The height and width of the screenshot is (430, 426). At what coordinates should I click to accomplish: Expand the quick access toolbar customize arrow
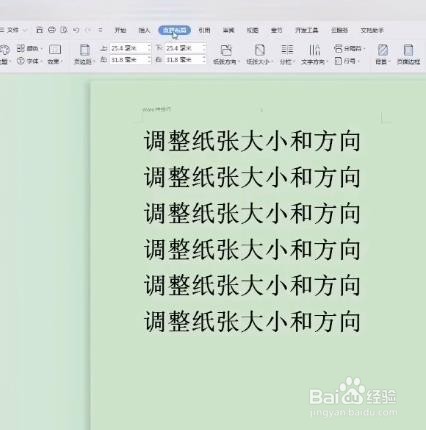coord(100,30)
